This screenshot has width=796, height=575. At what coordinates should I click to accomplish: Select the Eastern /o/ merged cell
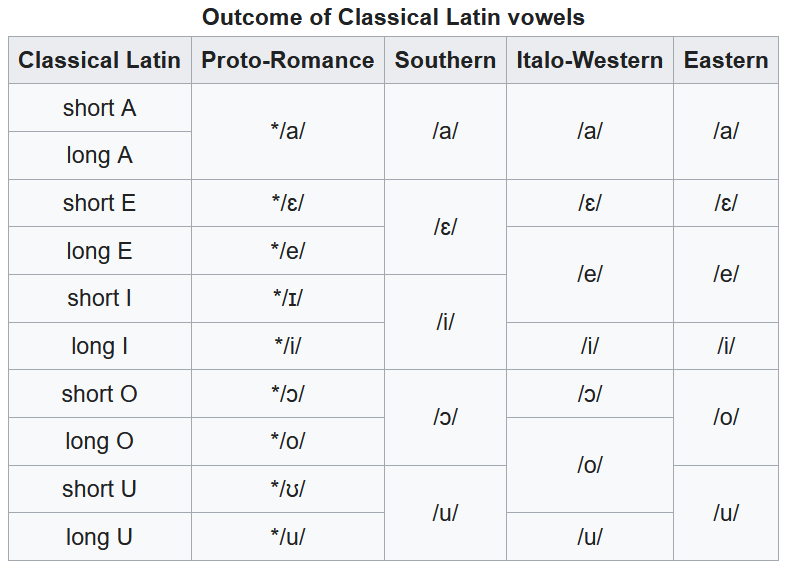tap(726, 417)
